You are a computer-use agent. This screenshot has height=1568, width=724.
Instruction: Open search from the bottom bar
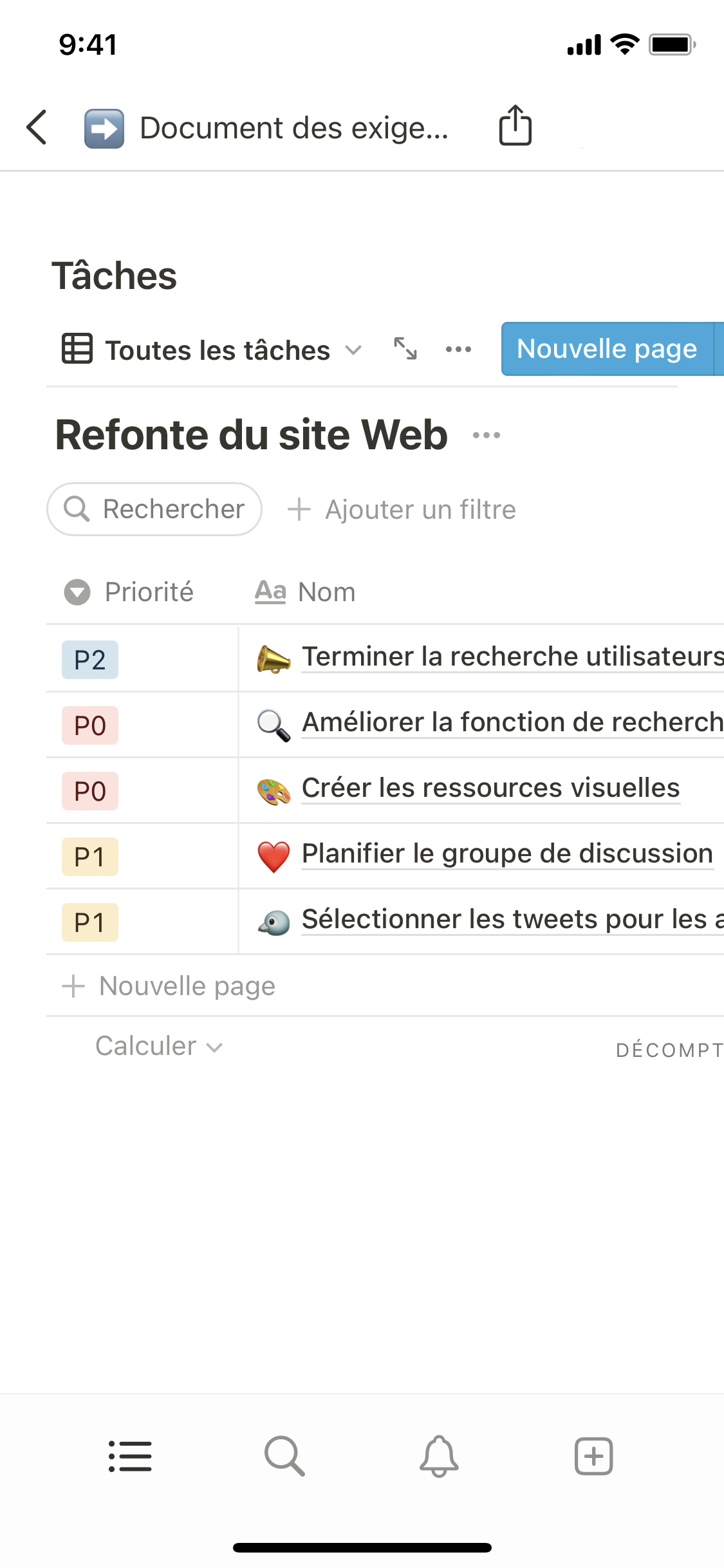[284, 1456]
